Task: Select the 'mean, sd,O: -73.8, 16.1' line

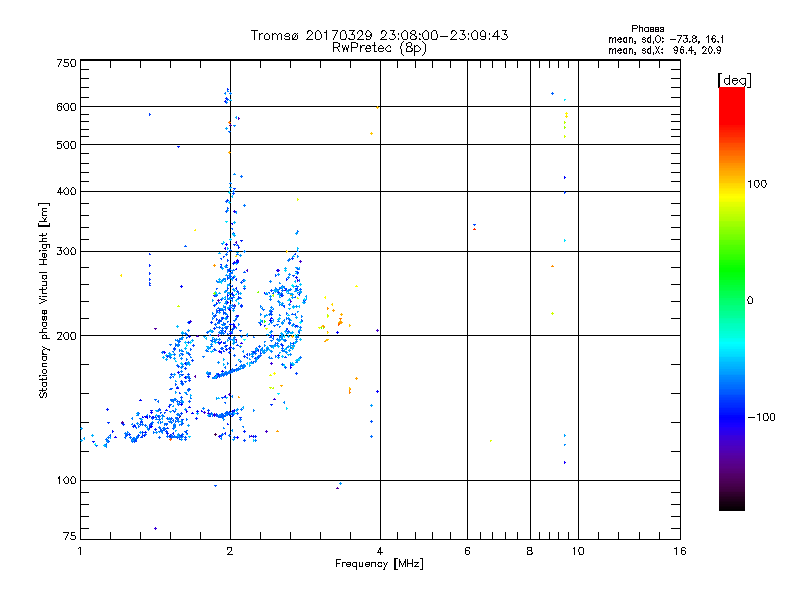Action: (666, 39)
